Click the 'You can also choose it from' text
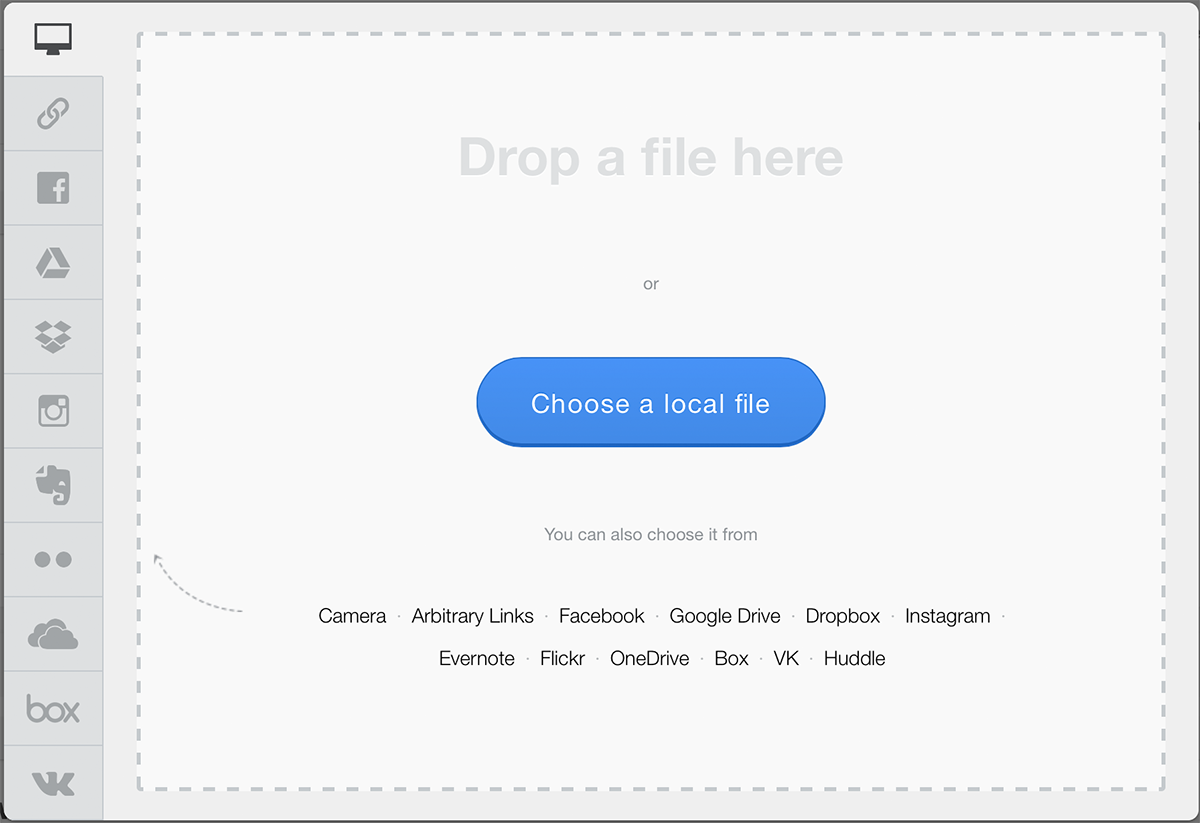1200x823 pixels. click(x=651, y=534)
